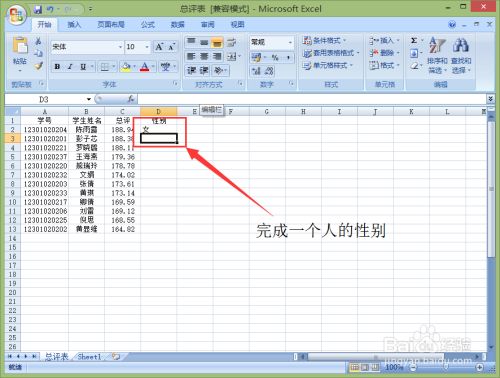
Task: Select the Sheet1 worksheet tab
Action: 89,356
